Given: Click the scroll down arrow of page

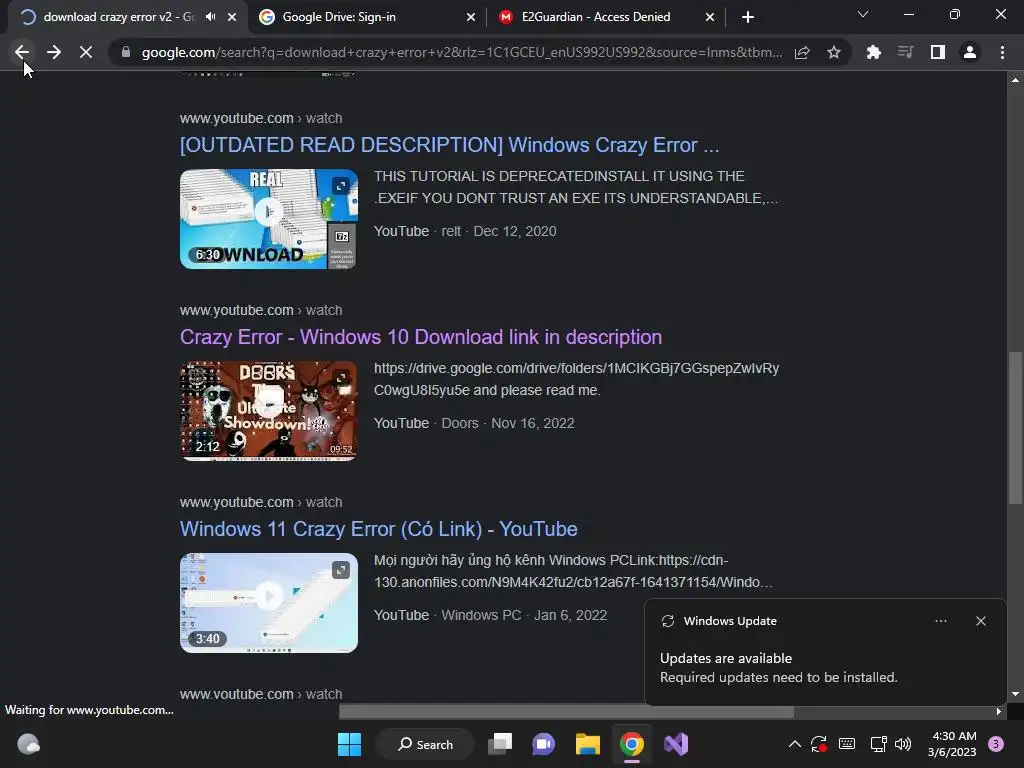Looking at the screenshot, I should pyautogui.click(x=1015, y=694).
